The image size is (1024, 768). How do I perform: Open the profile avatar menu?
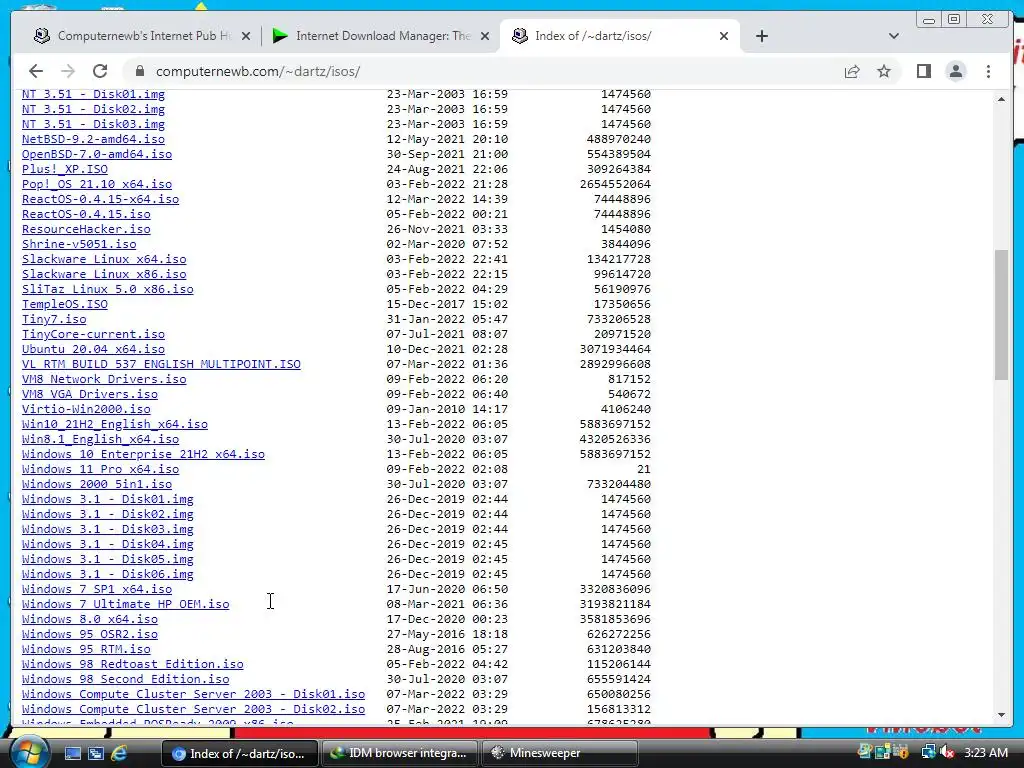(x=955, y=71)
